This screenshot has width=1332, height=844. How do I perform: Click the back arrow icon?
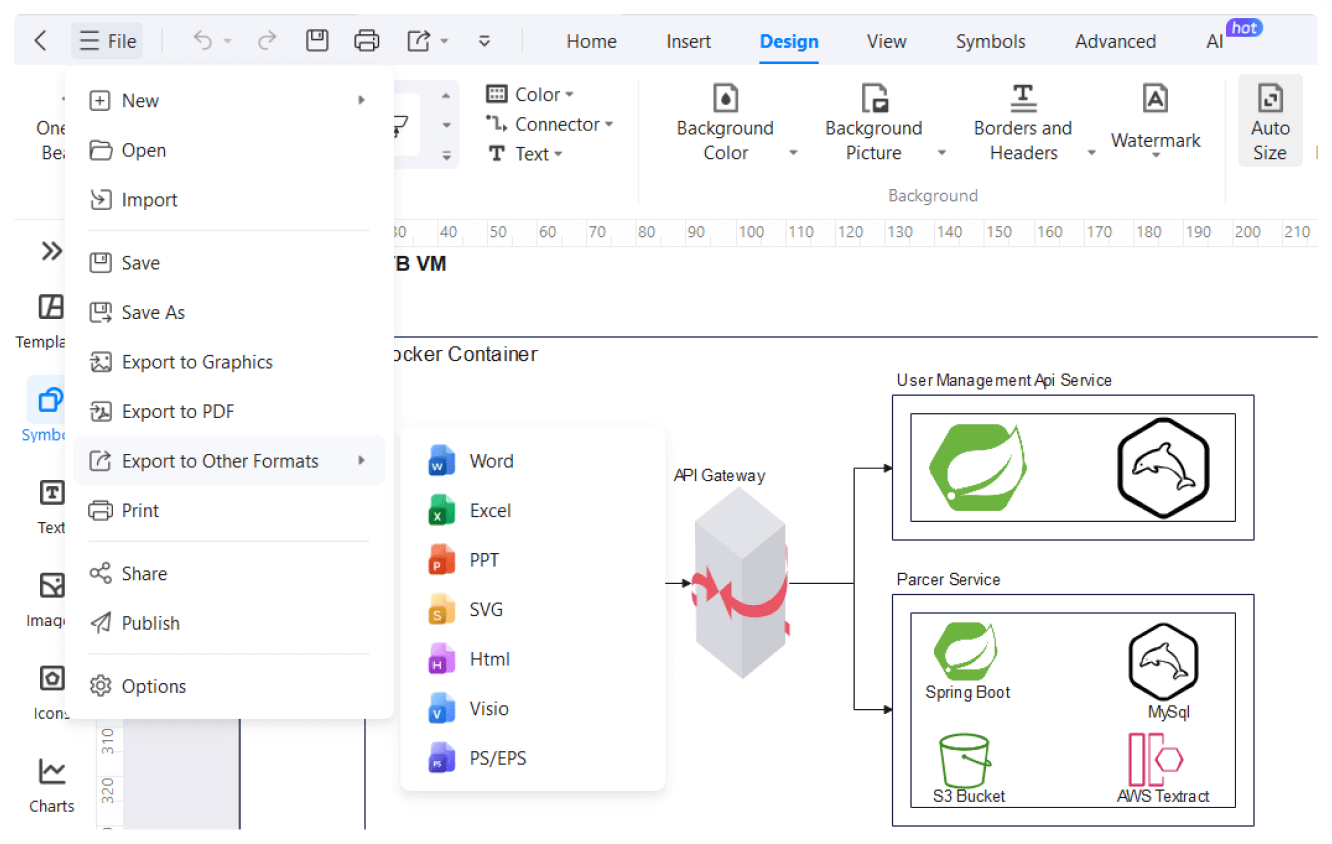coord(40,41)
